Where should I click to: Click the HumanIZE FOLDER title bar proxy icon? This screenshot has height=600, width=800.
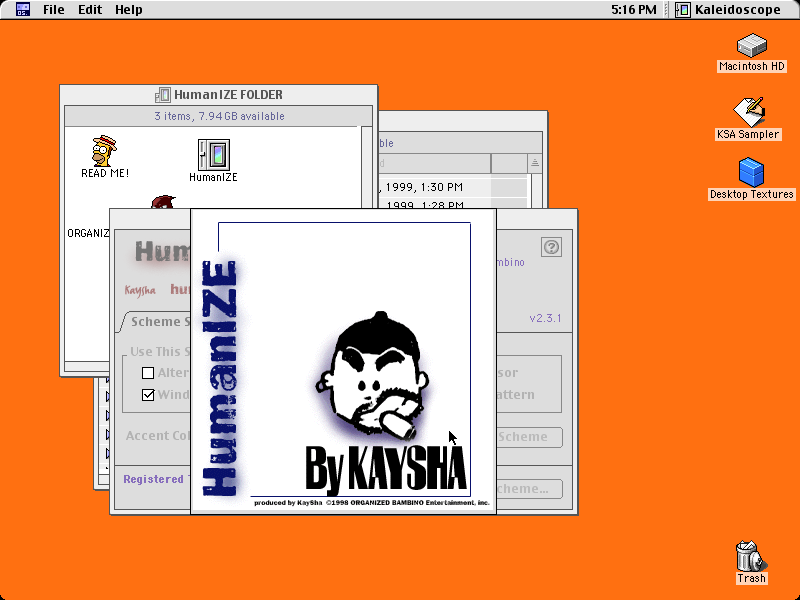[x=163, y=95]
